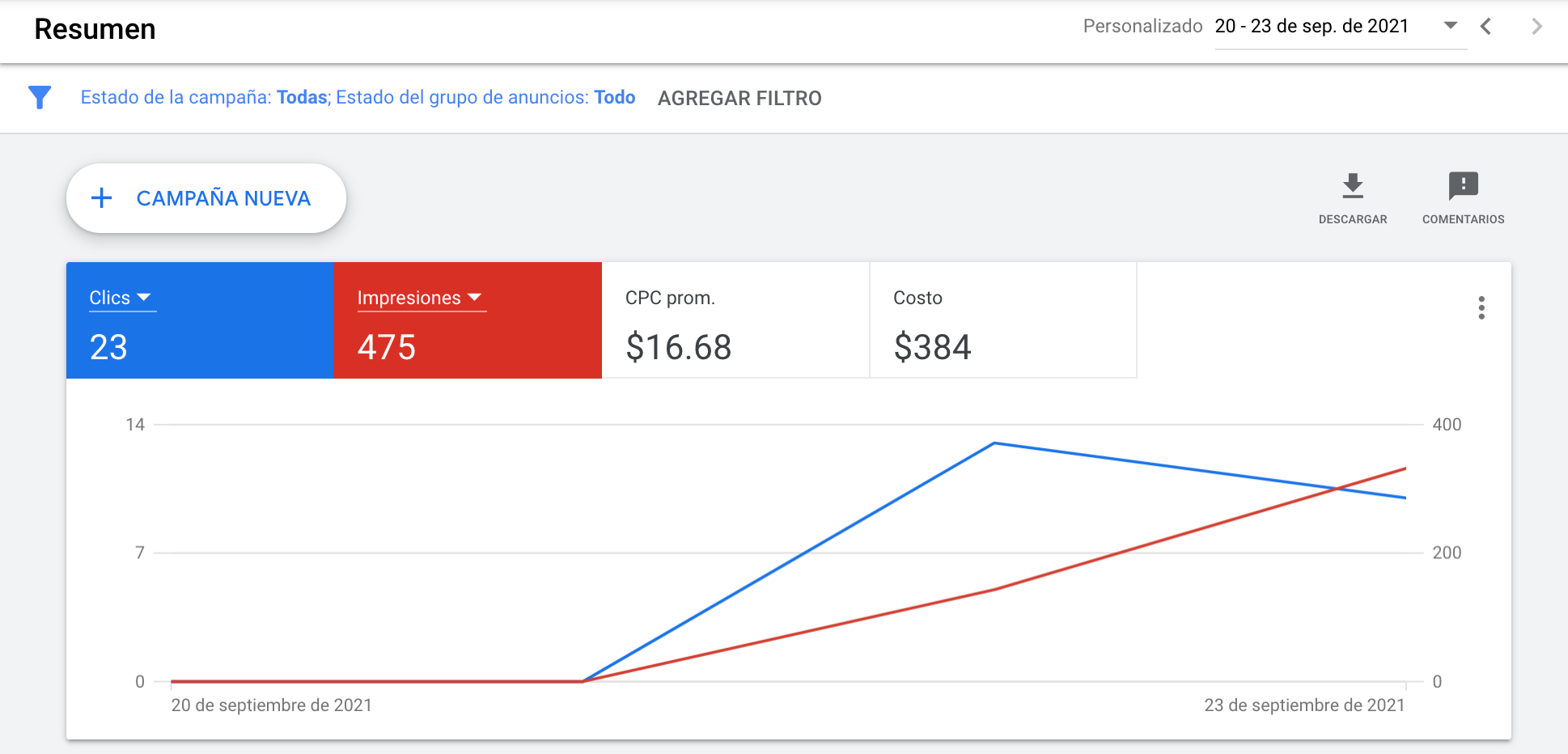Click the $384 cost value
This screenshot has width=1568, height=754.
[x=932, y=348]
